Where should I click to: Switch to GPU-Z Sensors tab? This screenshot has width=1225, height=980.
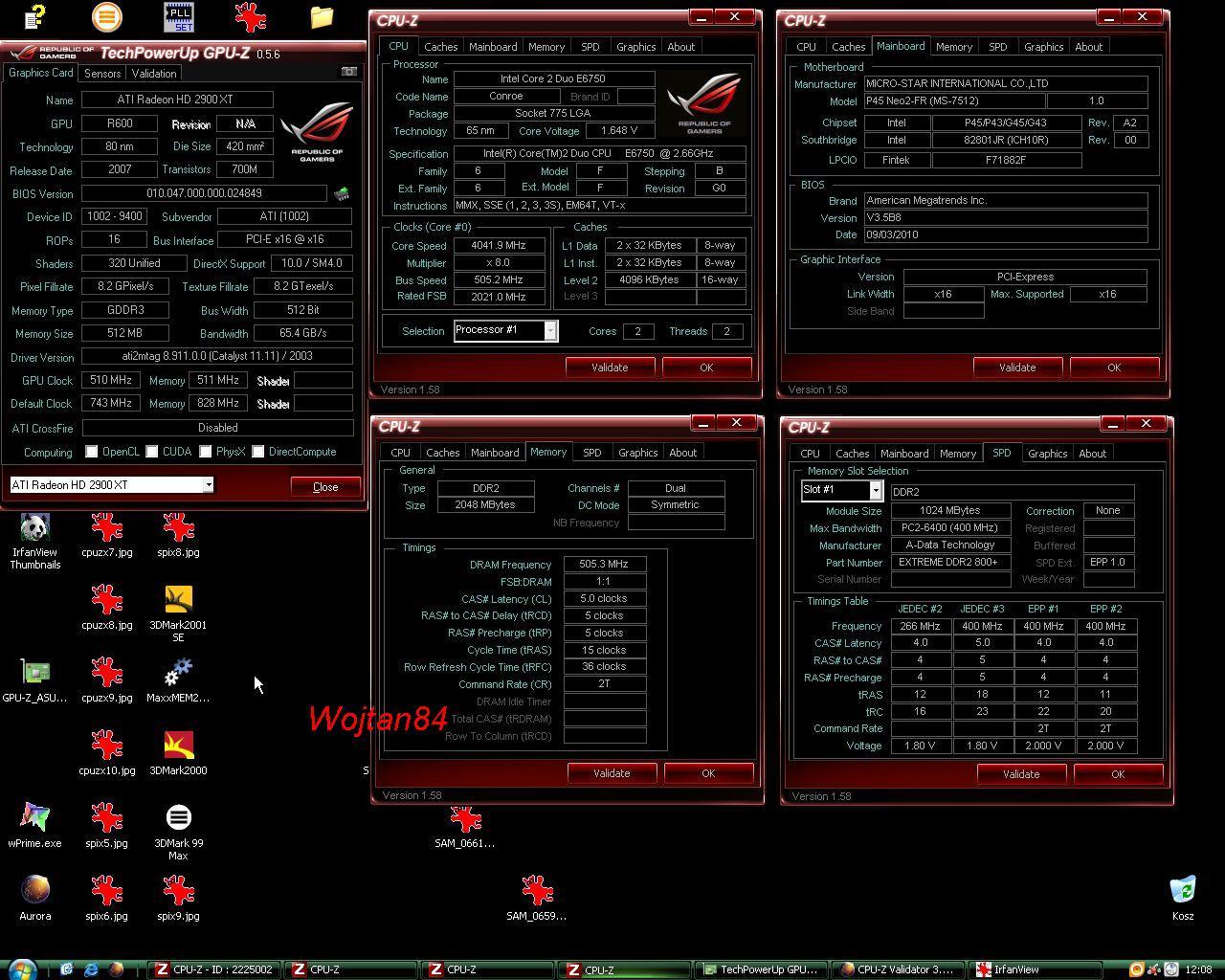[x=102, y=73]
